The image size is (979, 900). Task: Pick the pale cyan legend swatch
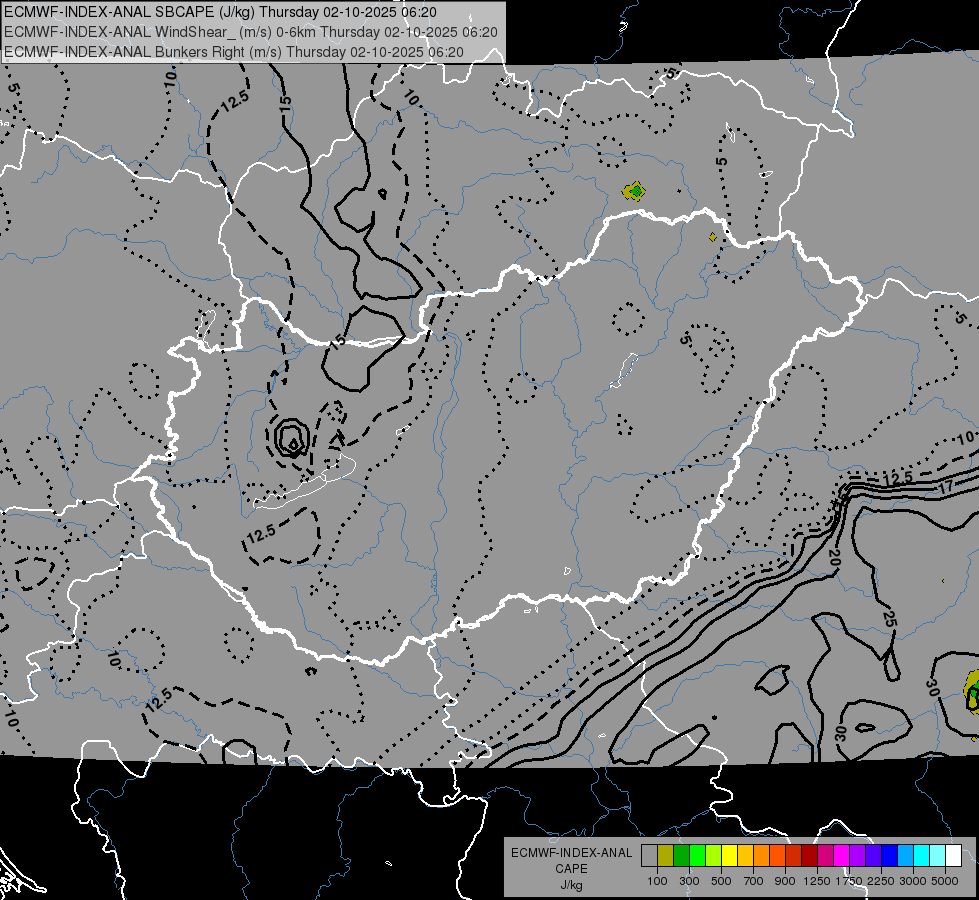click(x=938, y=855)
